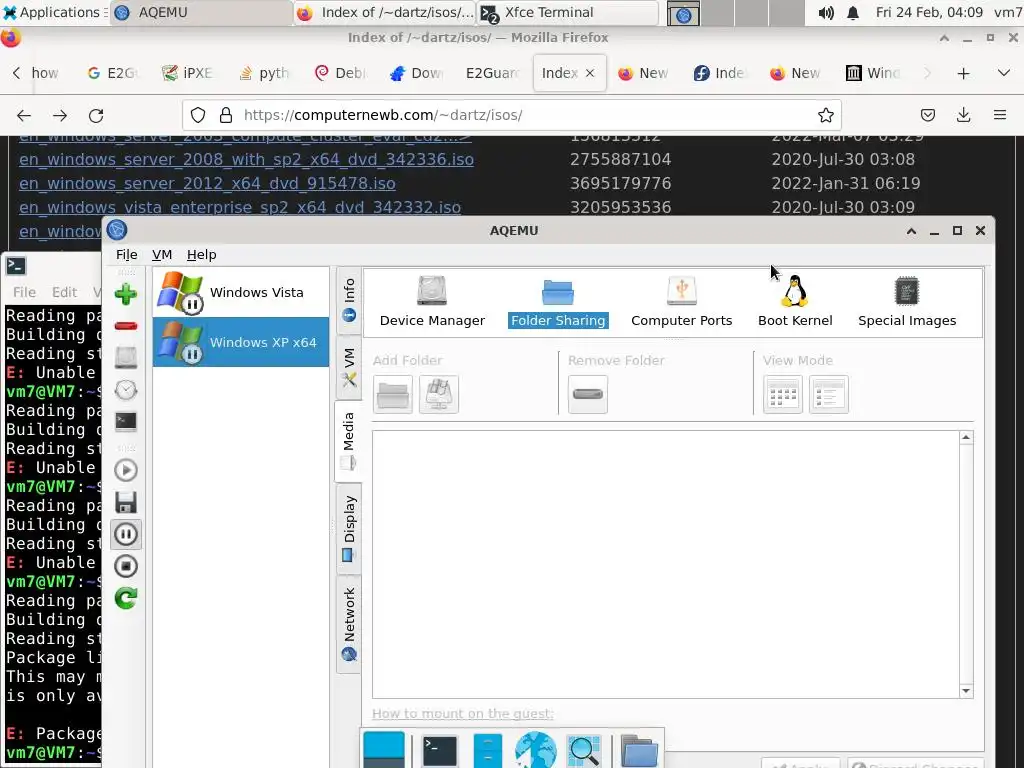Open the VM menu in AQEMU
This screenshot has width=1024, height=768.
161,255
